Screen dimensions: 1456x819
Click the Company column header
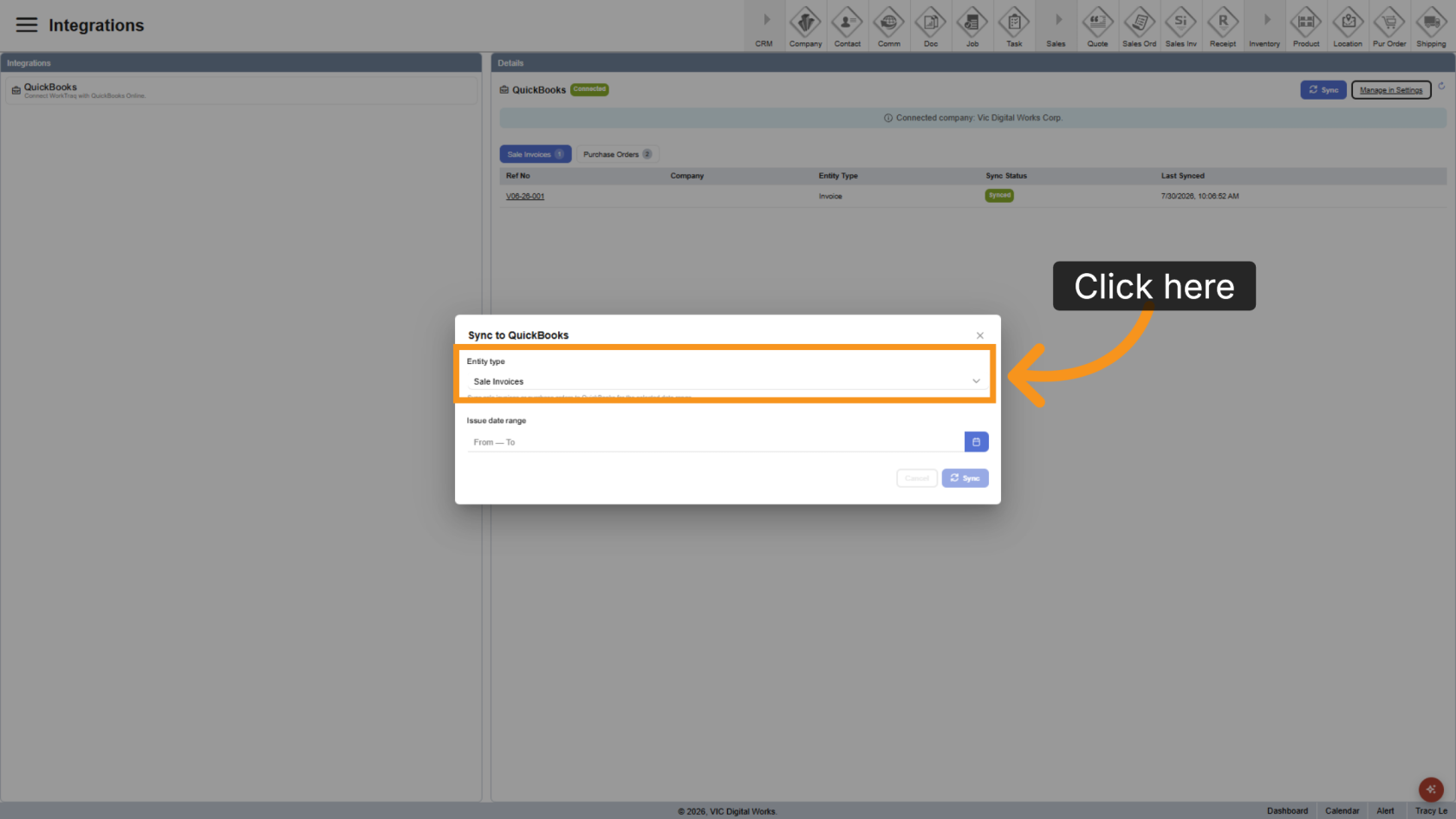tap(687, 176)
